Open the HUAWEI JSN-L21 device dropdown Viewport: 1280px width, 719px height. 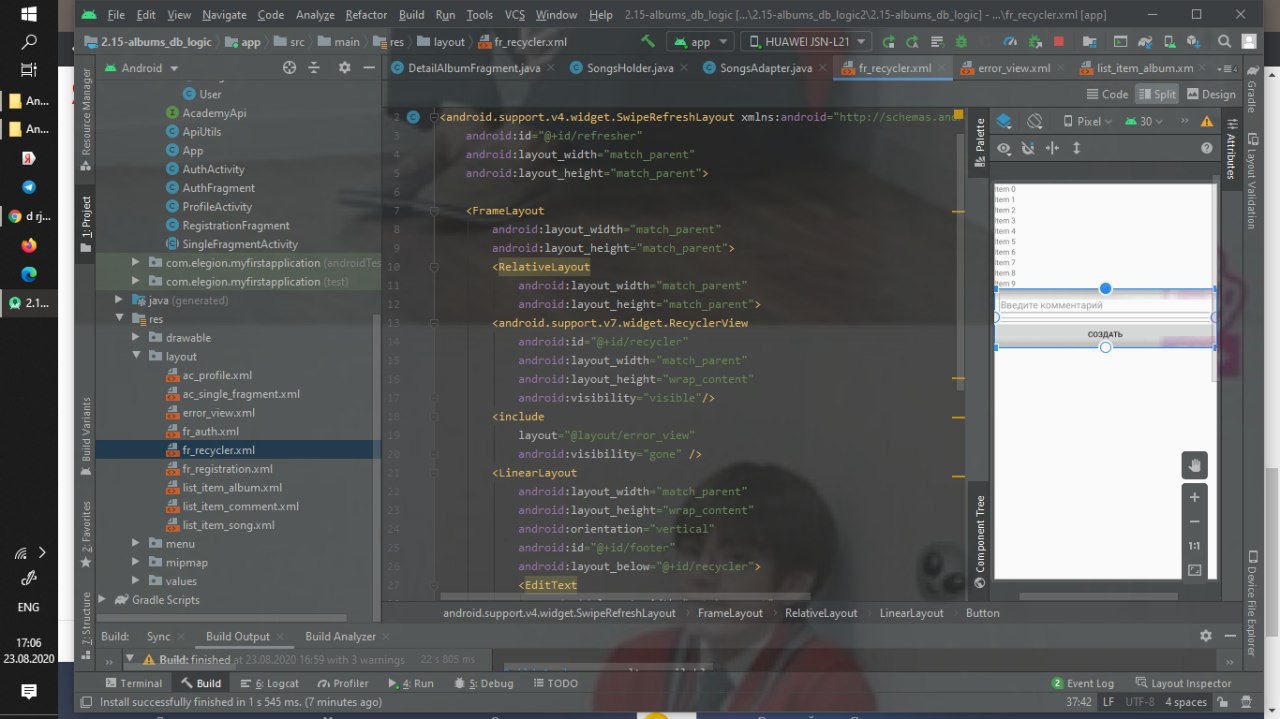(806, 42)
